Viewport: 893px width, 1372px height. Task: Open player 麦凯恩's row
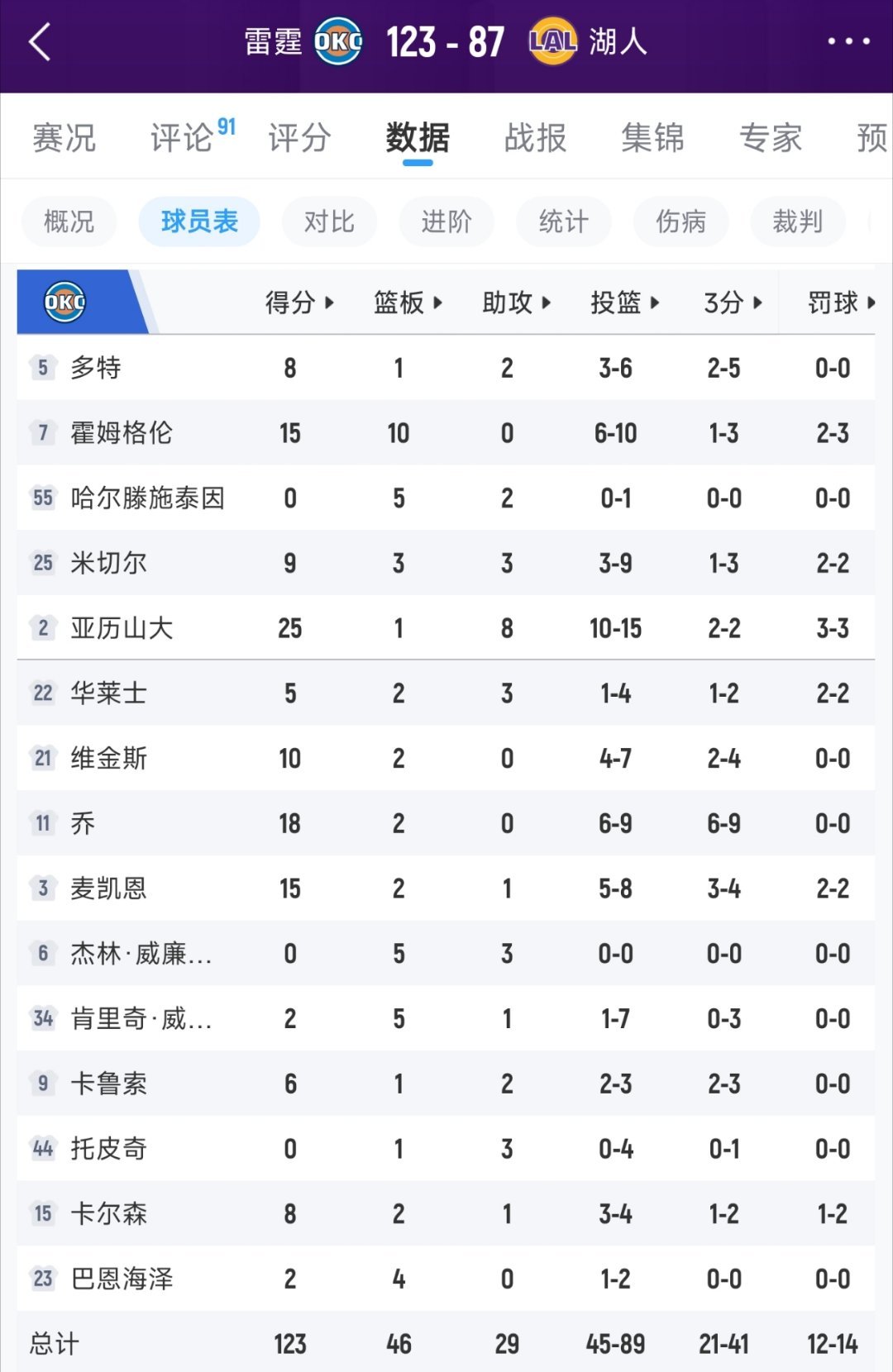pyautogui.click(x=108, y=888)
